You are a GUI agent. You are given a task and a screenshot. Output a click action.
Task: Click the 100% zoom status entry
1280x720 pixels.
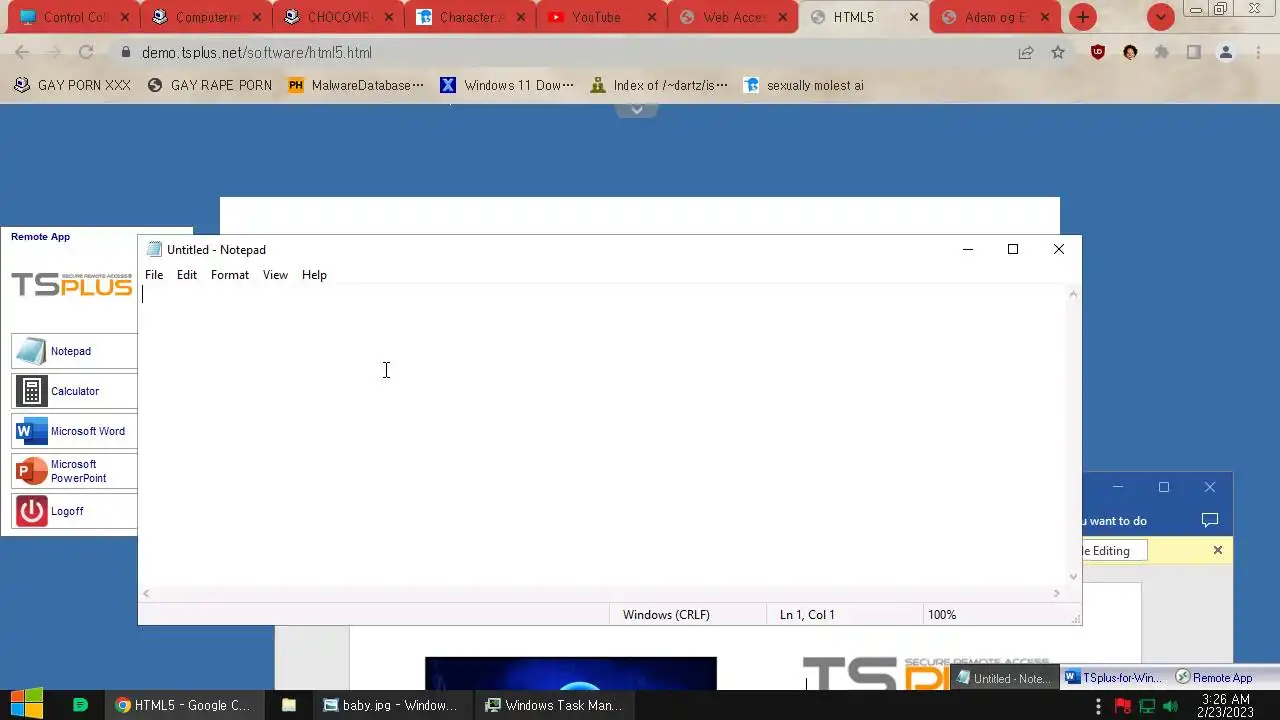942,615
